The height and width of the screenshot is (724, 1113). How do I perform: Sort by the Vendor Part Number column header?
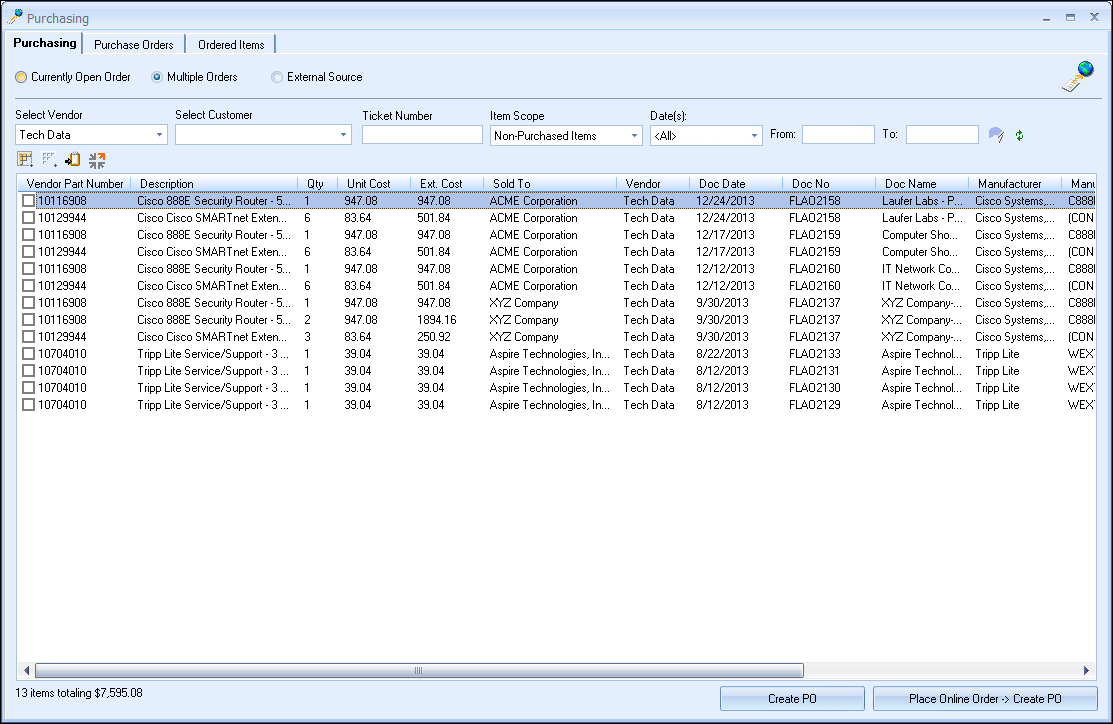tap(75, 184)
